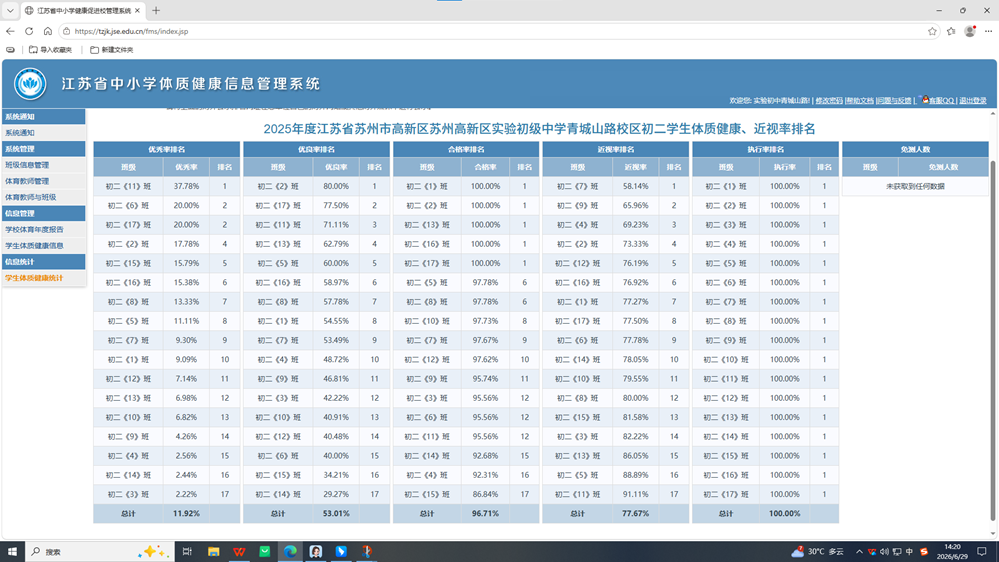This screenshot has height=562, width=999.
Task: Open the Windows Start menu
Action: (12, 552)
